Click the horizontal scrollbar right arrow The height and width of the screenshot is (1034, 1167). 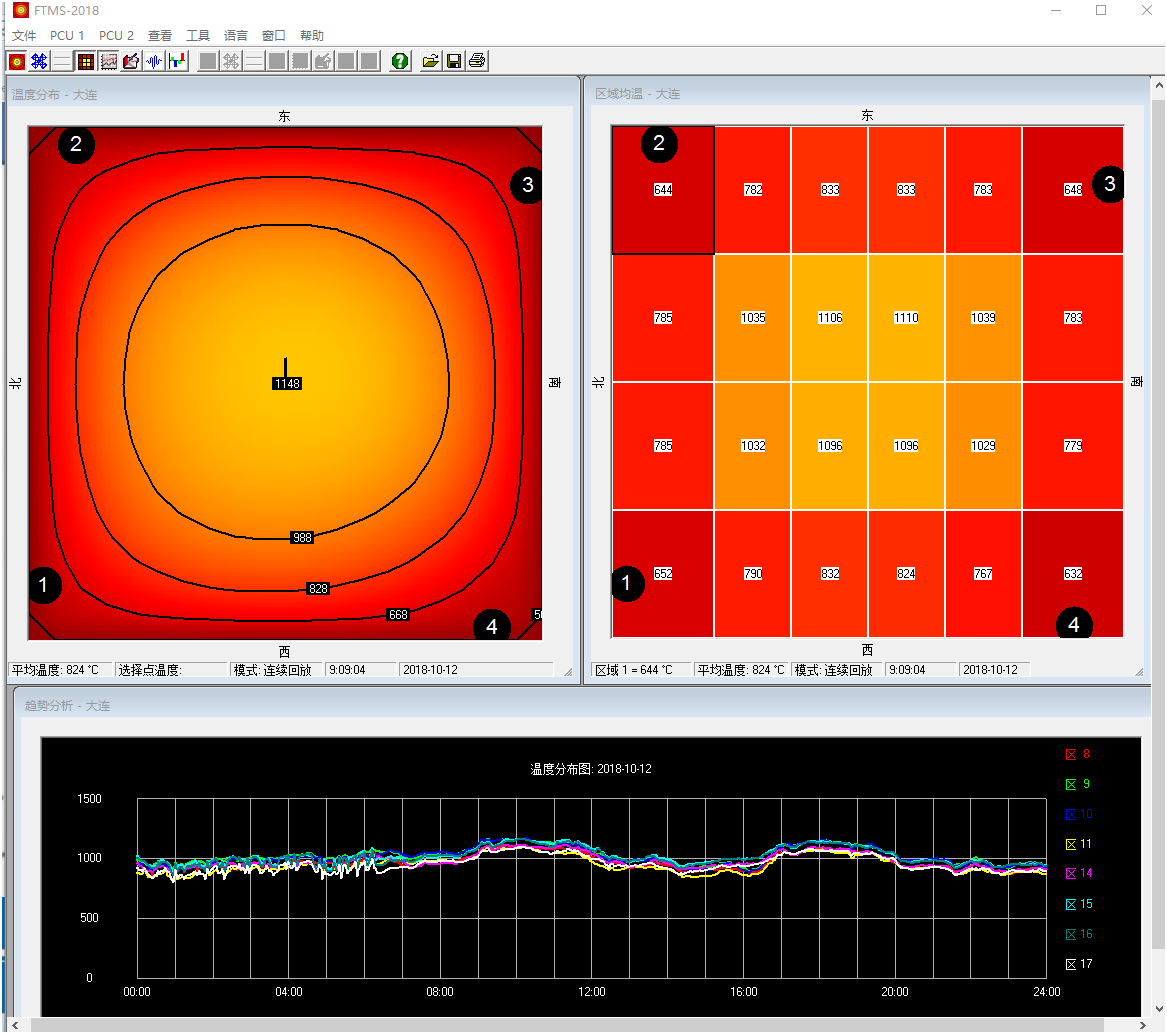(x=1142, y=1025)
